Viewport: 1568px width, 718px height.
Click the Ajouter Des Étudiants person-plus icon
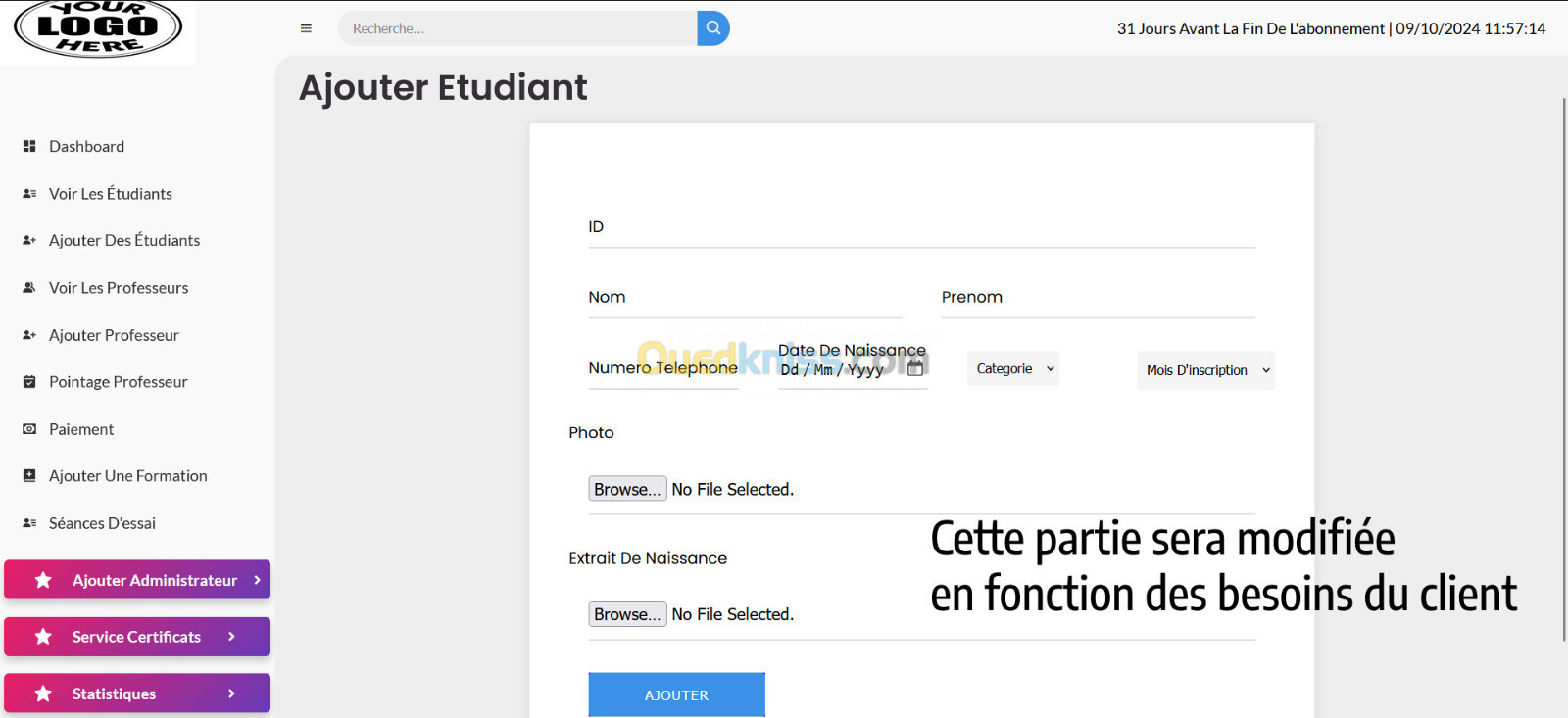[x=29, y=240]
